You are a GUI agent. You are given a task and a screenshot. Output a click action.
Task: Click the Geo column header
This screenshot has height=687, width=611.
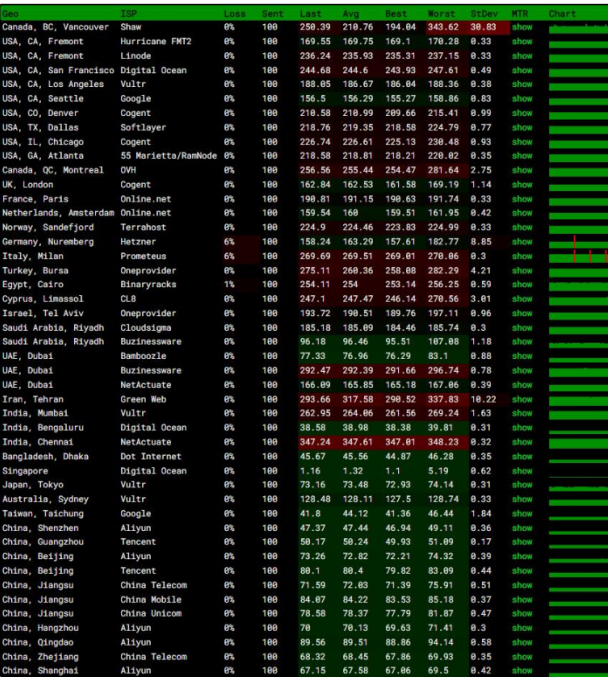point(11,14)
